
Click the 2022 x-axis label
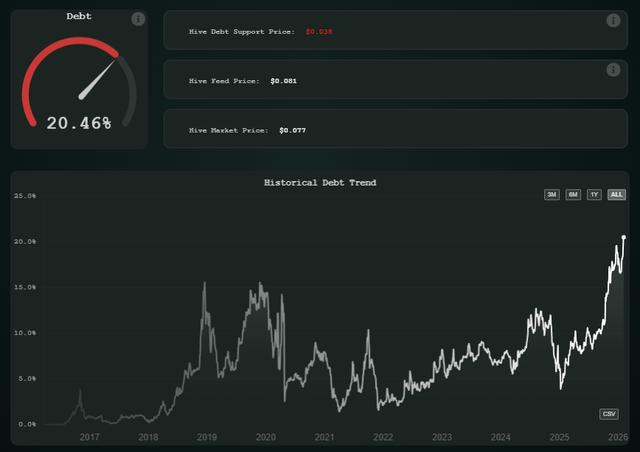pos(383,437)
